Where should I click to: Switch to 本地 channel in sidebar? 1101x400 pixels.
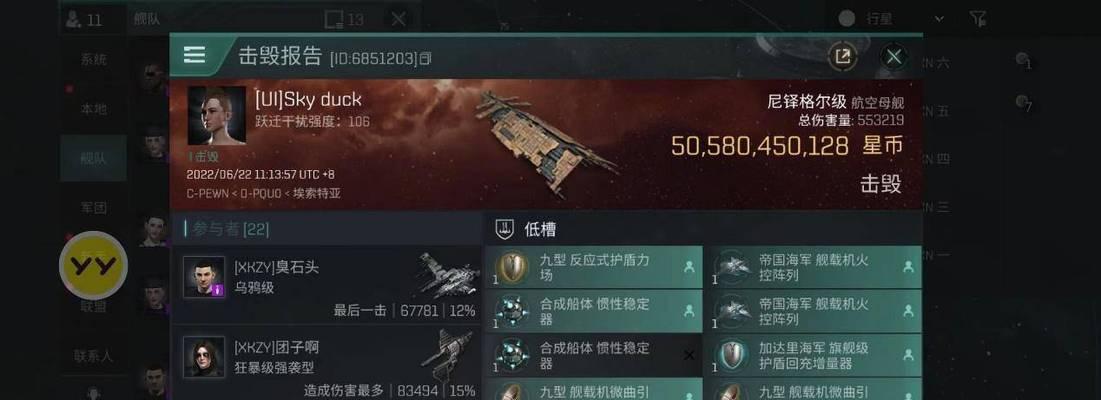pyautogui.click(x=93, y=109)
